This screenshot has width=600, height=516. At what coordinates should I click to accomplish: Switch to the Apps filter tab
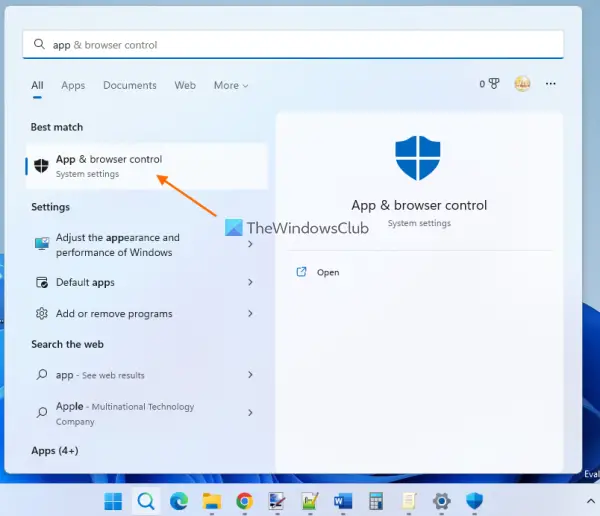tap(73, 85)
